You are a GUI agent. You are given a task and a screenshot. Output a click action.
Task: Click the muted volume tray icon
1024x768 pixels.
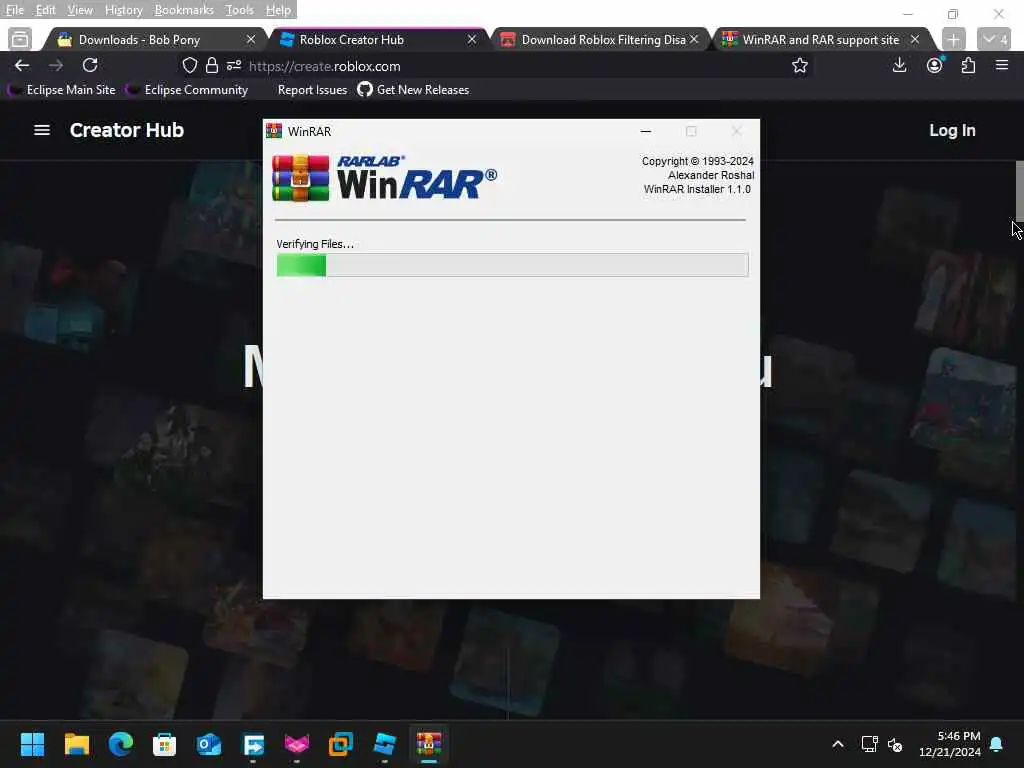point(895,744)
